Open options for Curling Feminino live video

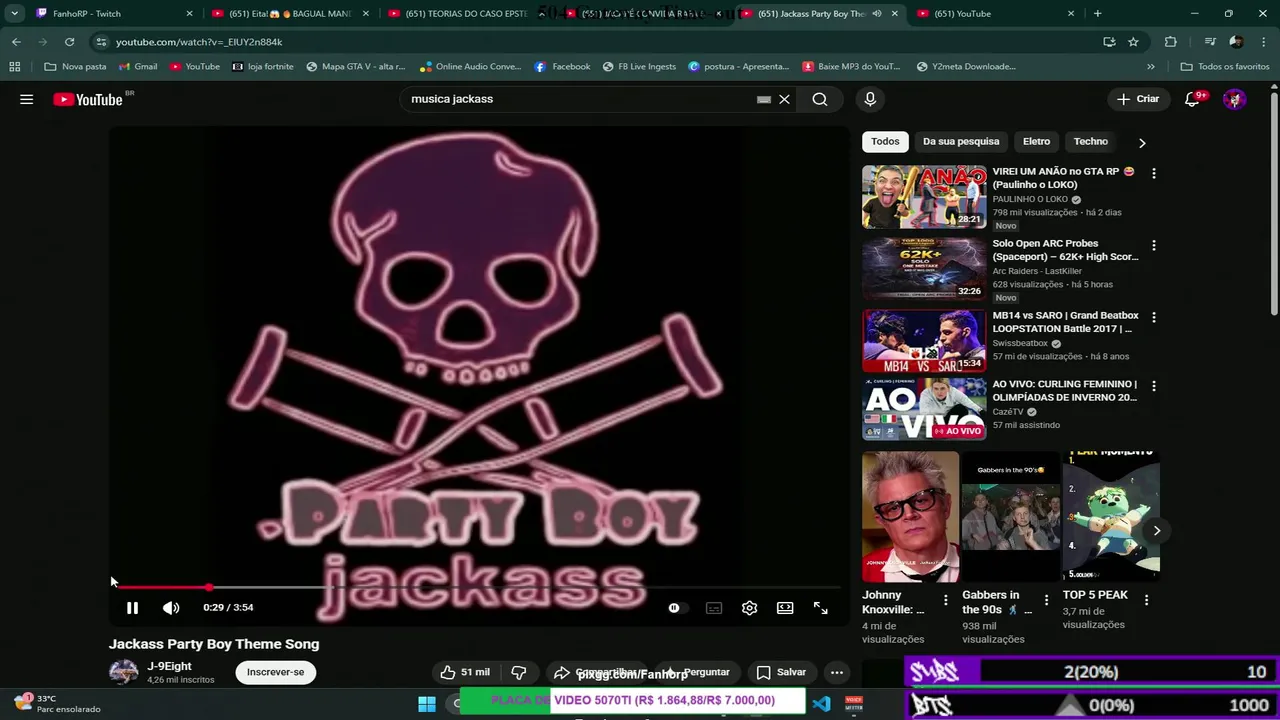click(x=1153, y=385)
